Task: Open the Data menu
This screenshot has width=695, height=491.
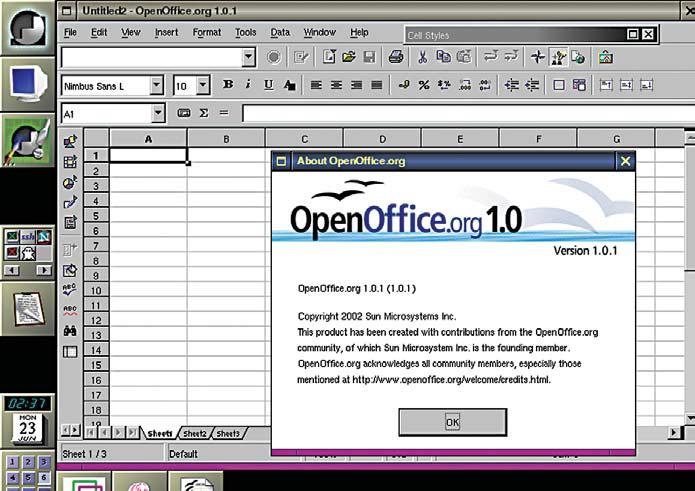Action: pyautogui.click(x=280, y=32)
